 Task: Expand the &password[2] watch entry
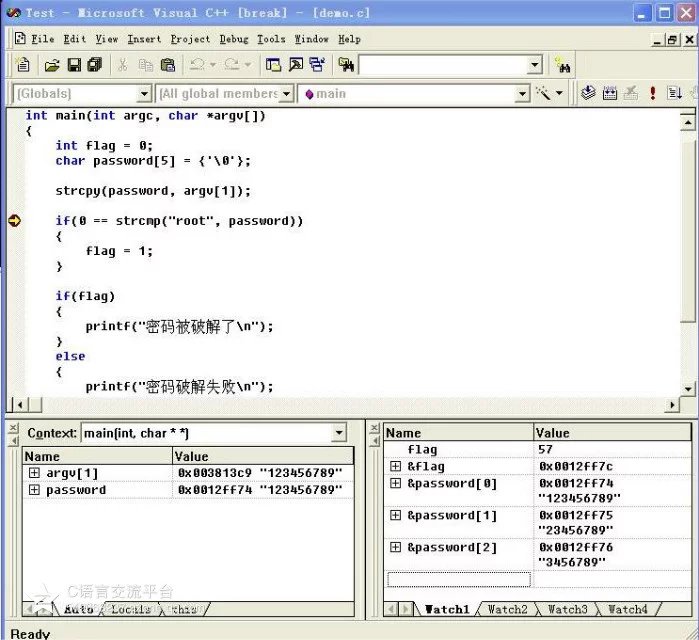click(395, 547)
